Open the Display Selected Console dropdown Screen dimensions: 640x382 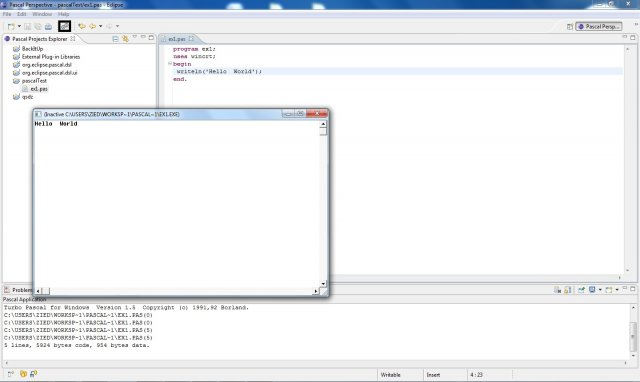coord(600,290)
